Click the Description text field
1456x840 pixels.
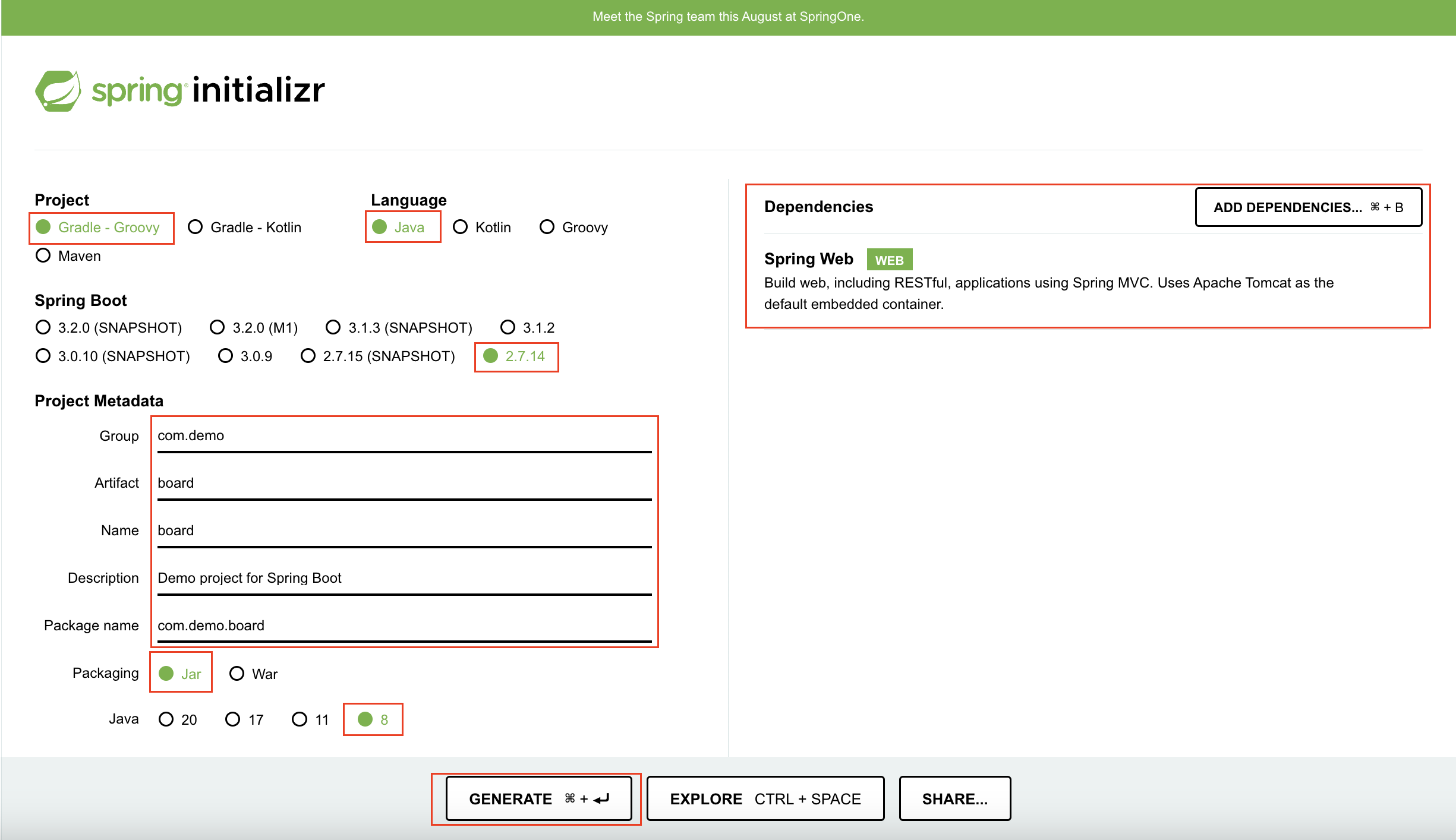(x=404, y=578)
